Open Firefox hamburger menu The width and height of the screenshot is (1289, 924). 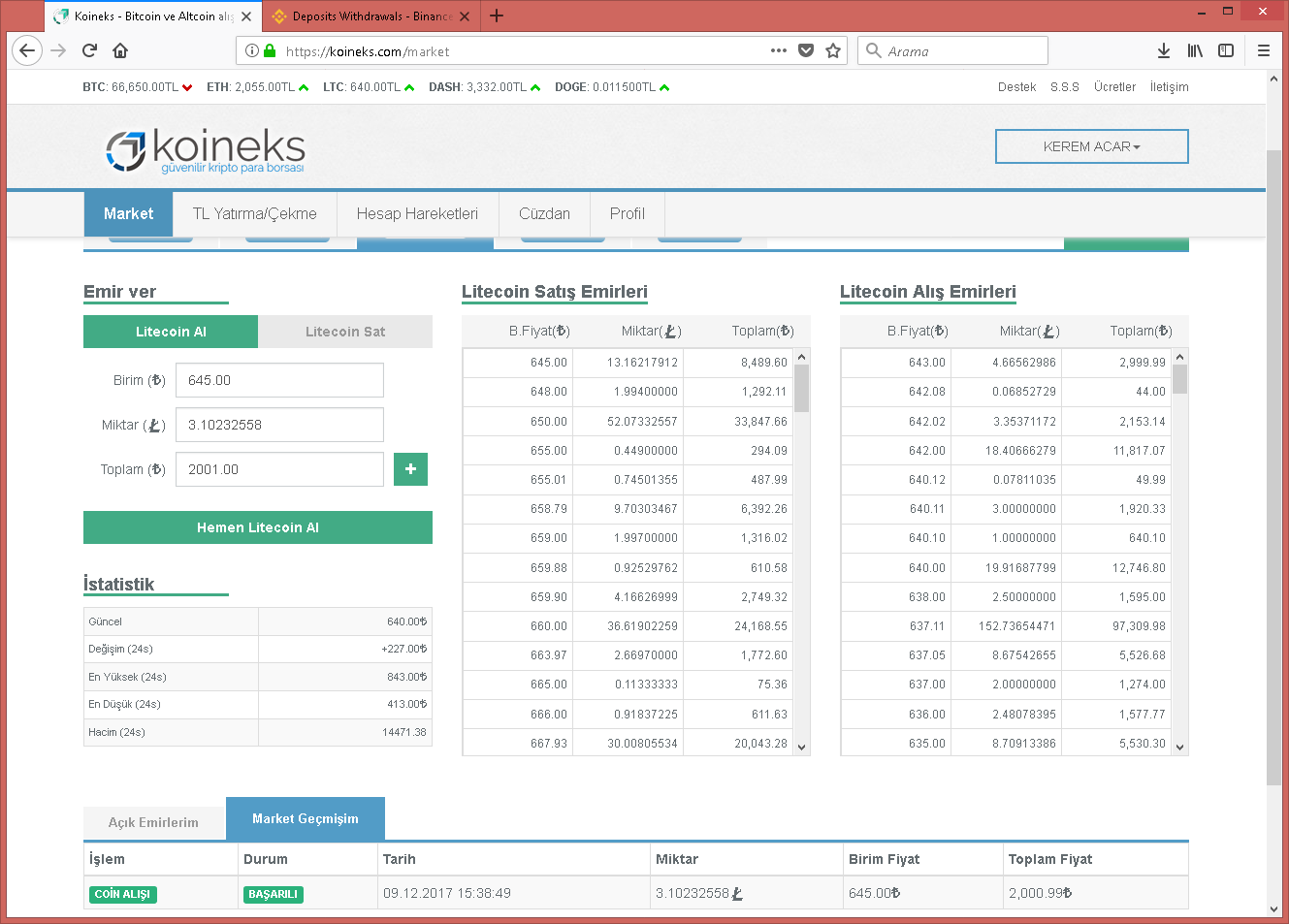[x=1264, y=50]
